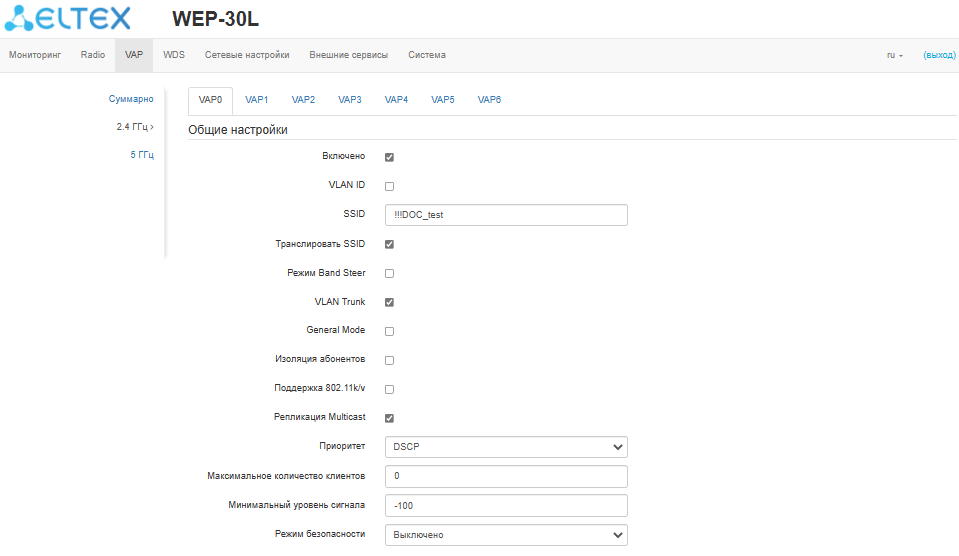The image size is (959, 556).
Task: Enable the VLAN ID checkbox
Action: 390,187
